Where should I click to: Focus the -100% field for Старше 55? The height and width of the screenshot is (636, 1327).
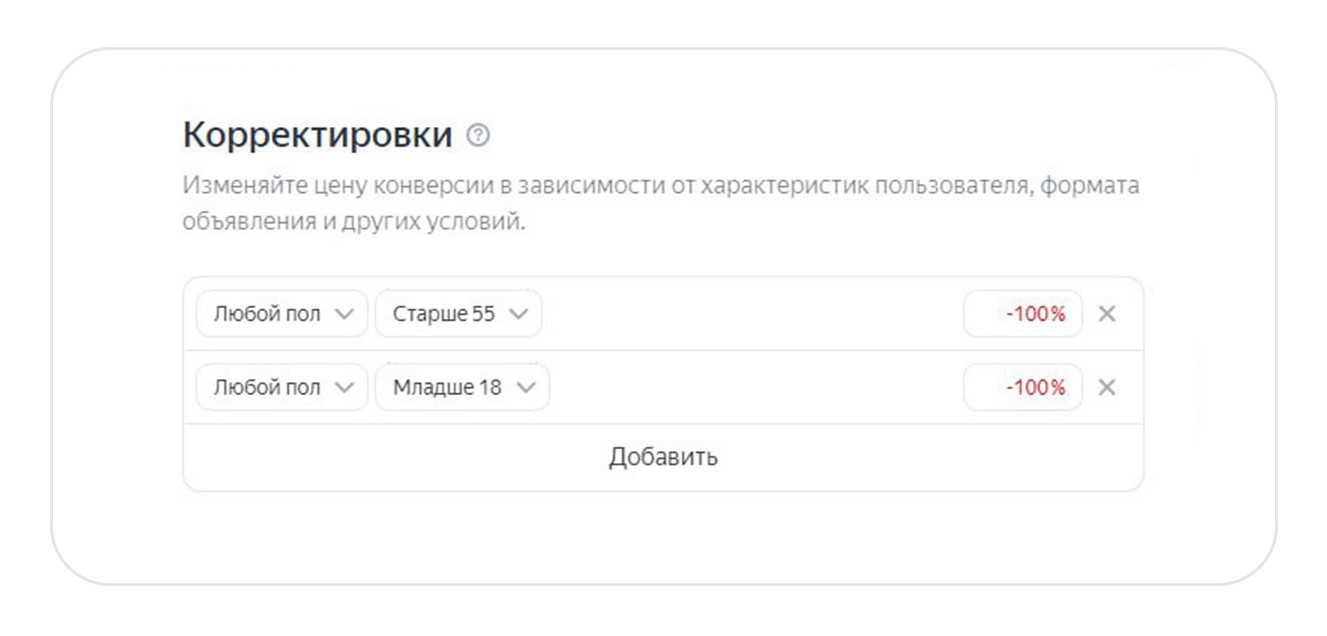coord(1023,314)
